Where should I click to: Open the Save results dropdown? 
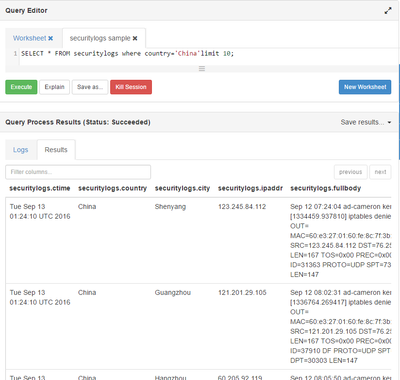[x=366, y=122]
